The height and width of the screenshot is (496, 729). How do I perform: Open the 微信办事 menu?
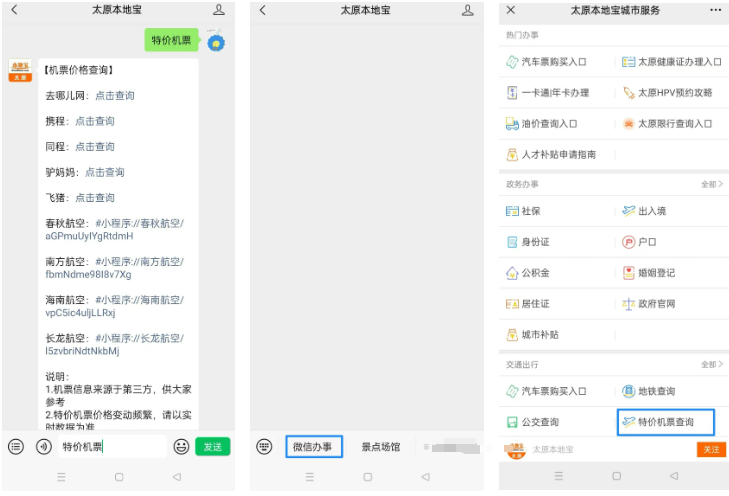coord(314,447)
